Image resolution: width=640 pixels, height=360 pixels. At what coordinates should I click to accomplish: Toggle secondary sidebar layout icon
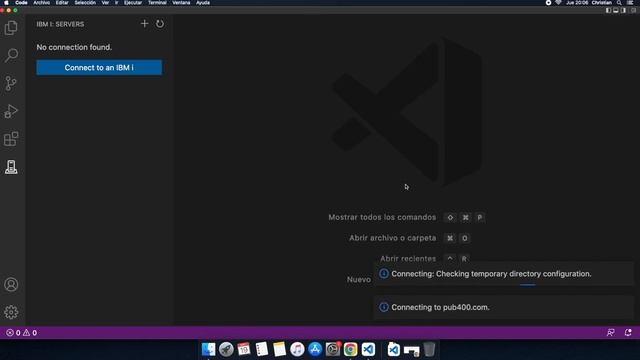coord(624,10)
